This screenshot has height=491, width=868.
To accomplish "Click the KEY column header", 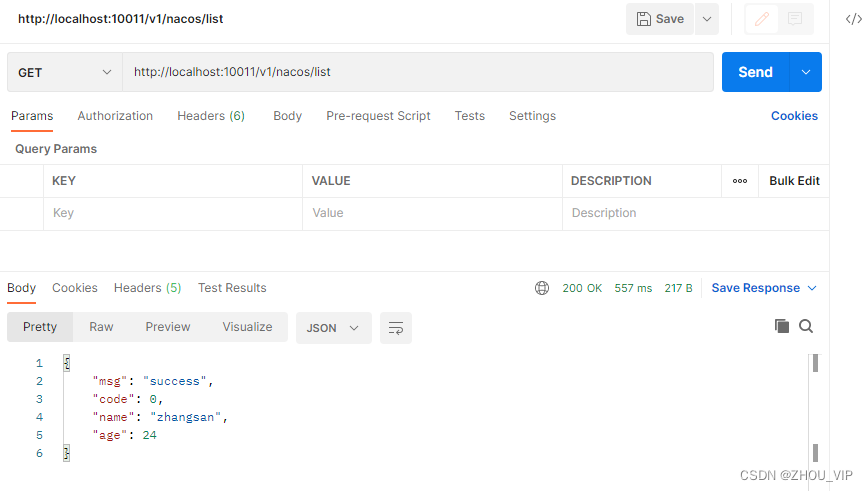I will (x=64, y=181).
